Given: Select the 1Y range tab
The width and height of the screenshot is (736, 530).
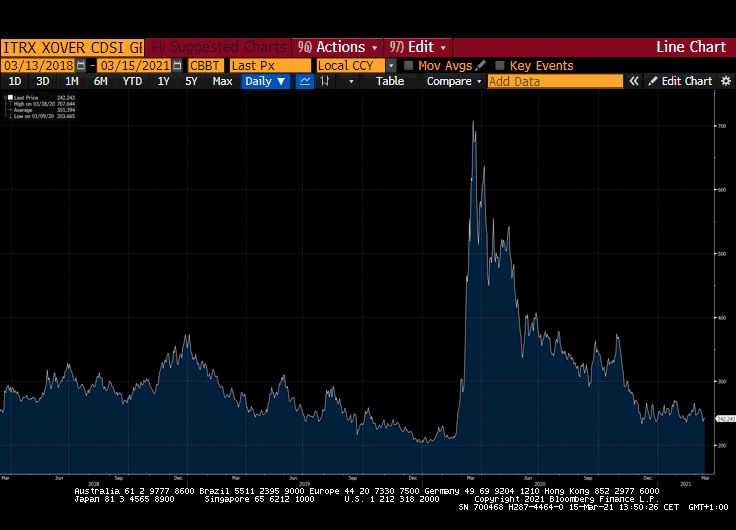Looking at the screenshot, I should 163,81.
